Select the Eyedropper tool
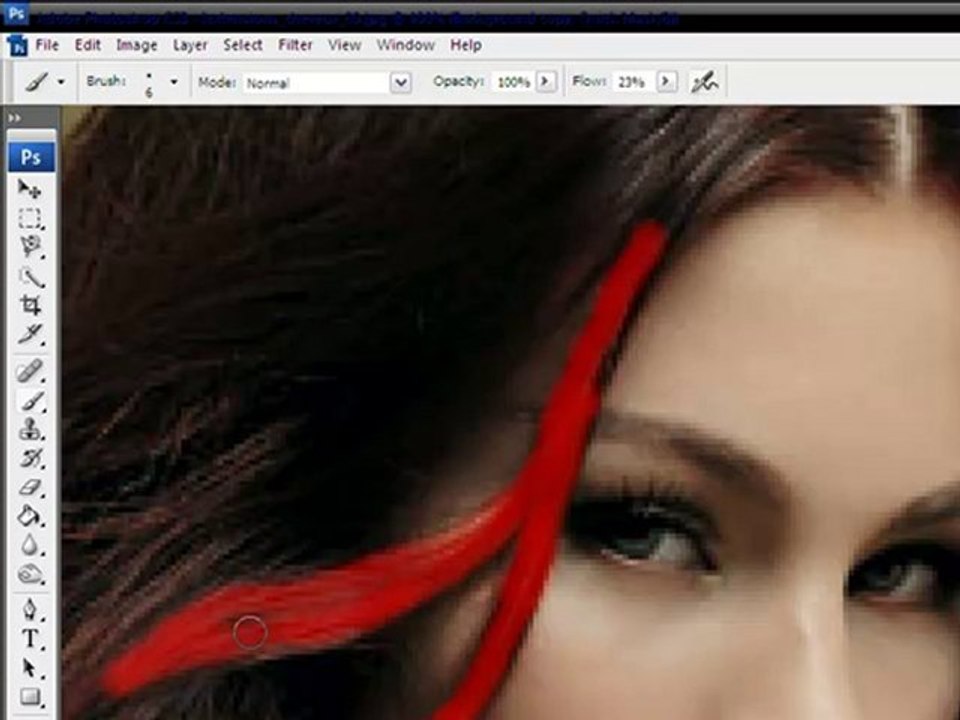Screen dimensions: 960x720 click(x=29, y=334)
